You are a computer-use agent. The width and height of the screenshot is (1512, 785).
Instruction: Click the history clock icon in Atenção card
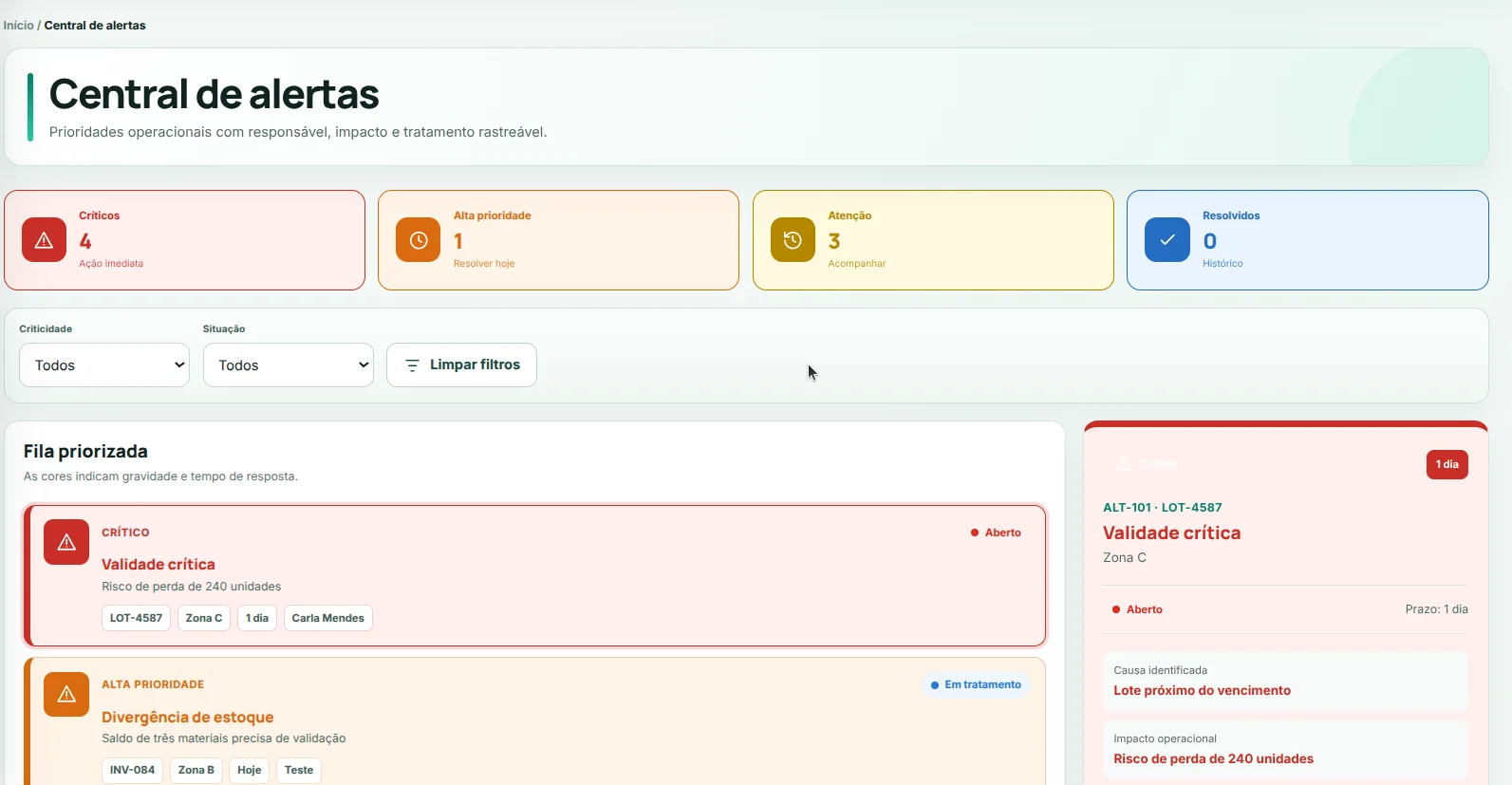click(793, 240)
